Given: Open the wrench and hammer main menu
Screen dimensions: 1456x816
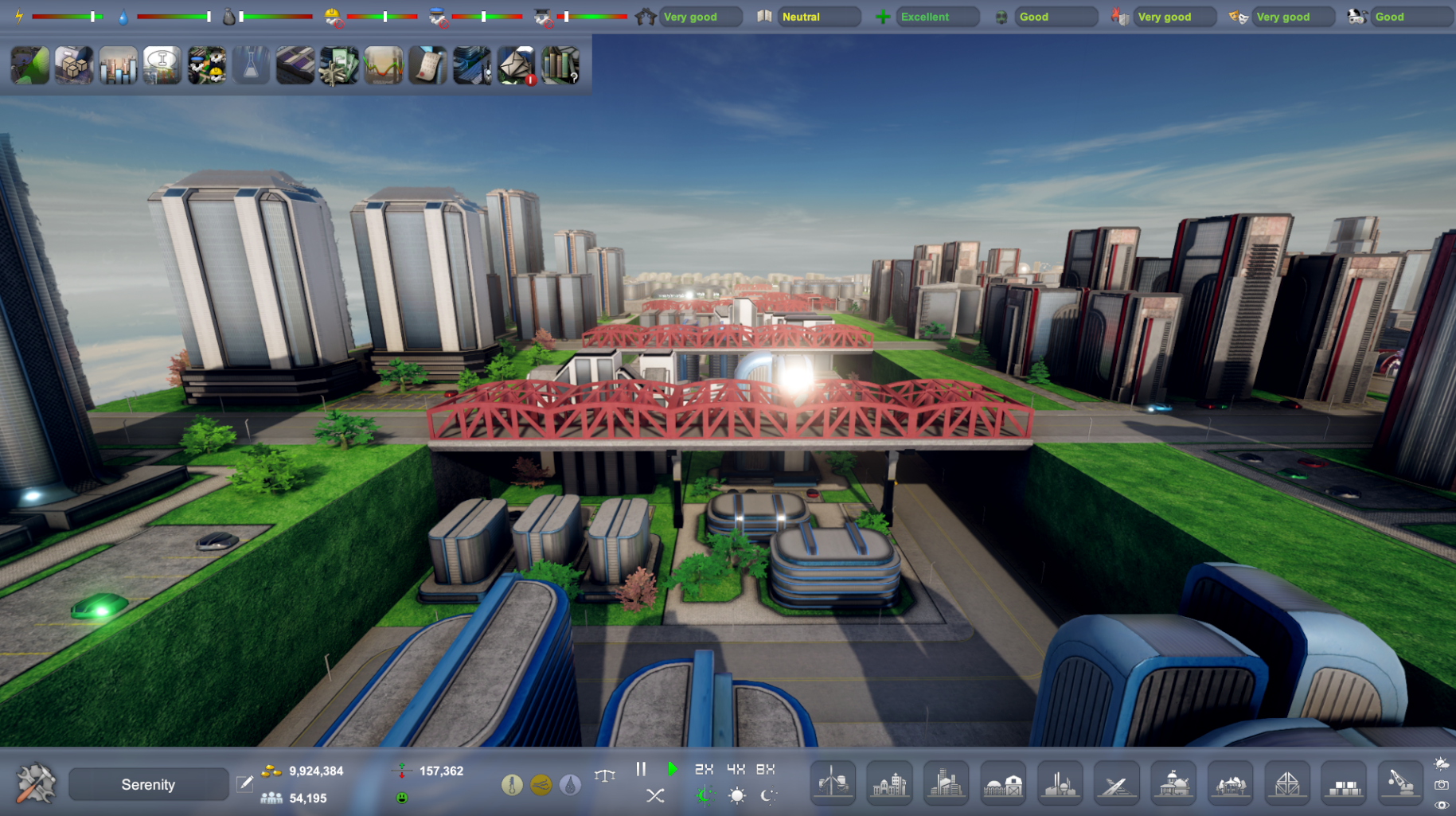Looking at the screenshot, I should pyautogui.click(x=36, y=783).
